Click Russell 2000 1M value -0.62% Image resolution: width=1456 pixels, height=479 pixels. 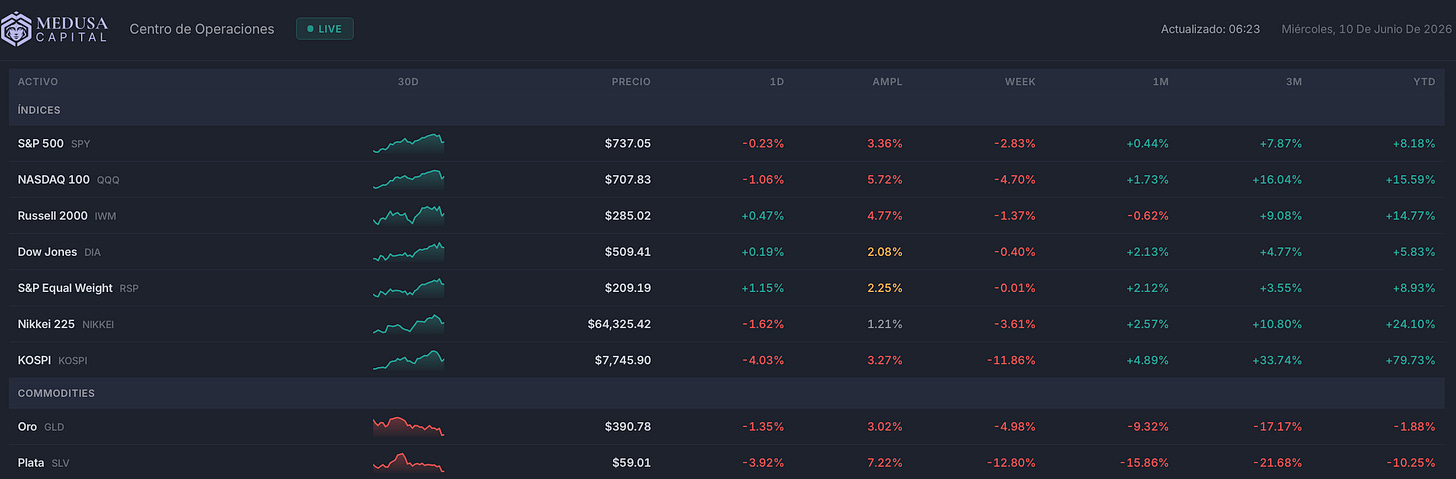1148,215
